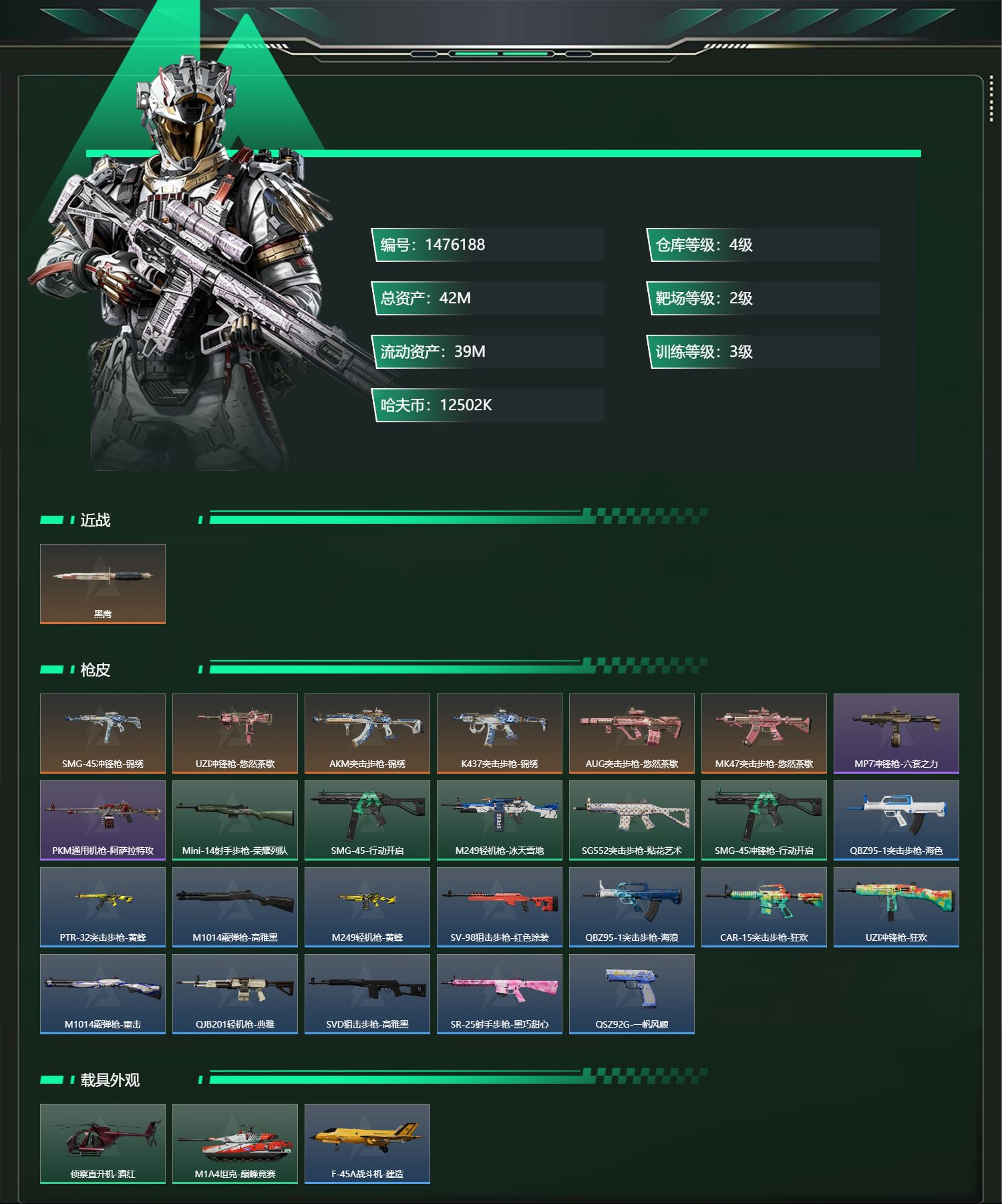
Task: Select the PKM通用机枪-阿萨拉特攻 skin
Action: [x=103, y=820]
